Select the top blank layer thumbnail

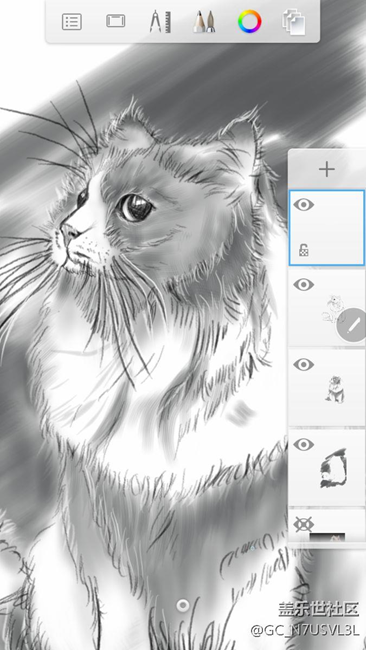327,228
